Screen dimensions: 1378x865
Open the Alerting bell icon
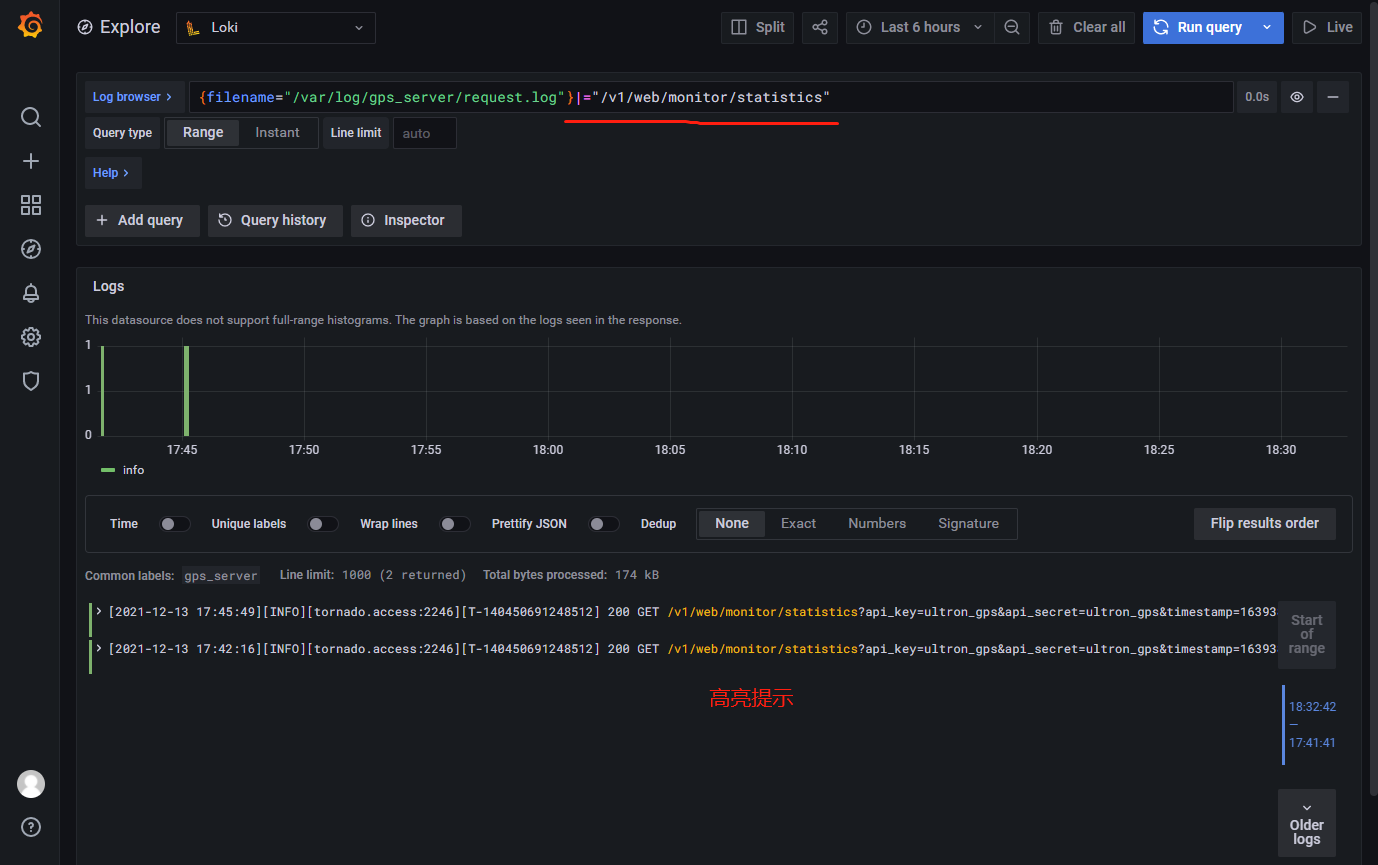click(x=31, y=293)
